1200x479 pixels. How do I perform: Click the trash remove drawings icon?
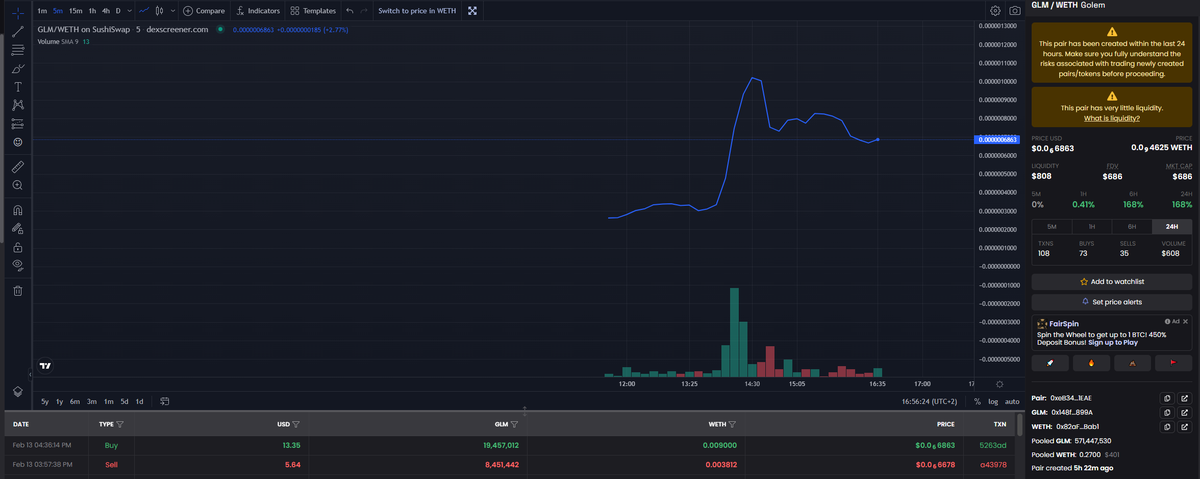pyautogui.click(x=18, y=291)
